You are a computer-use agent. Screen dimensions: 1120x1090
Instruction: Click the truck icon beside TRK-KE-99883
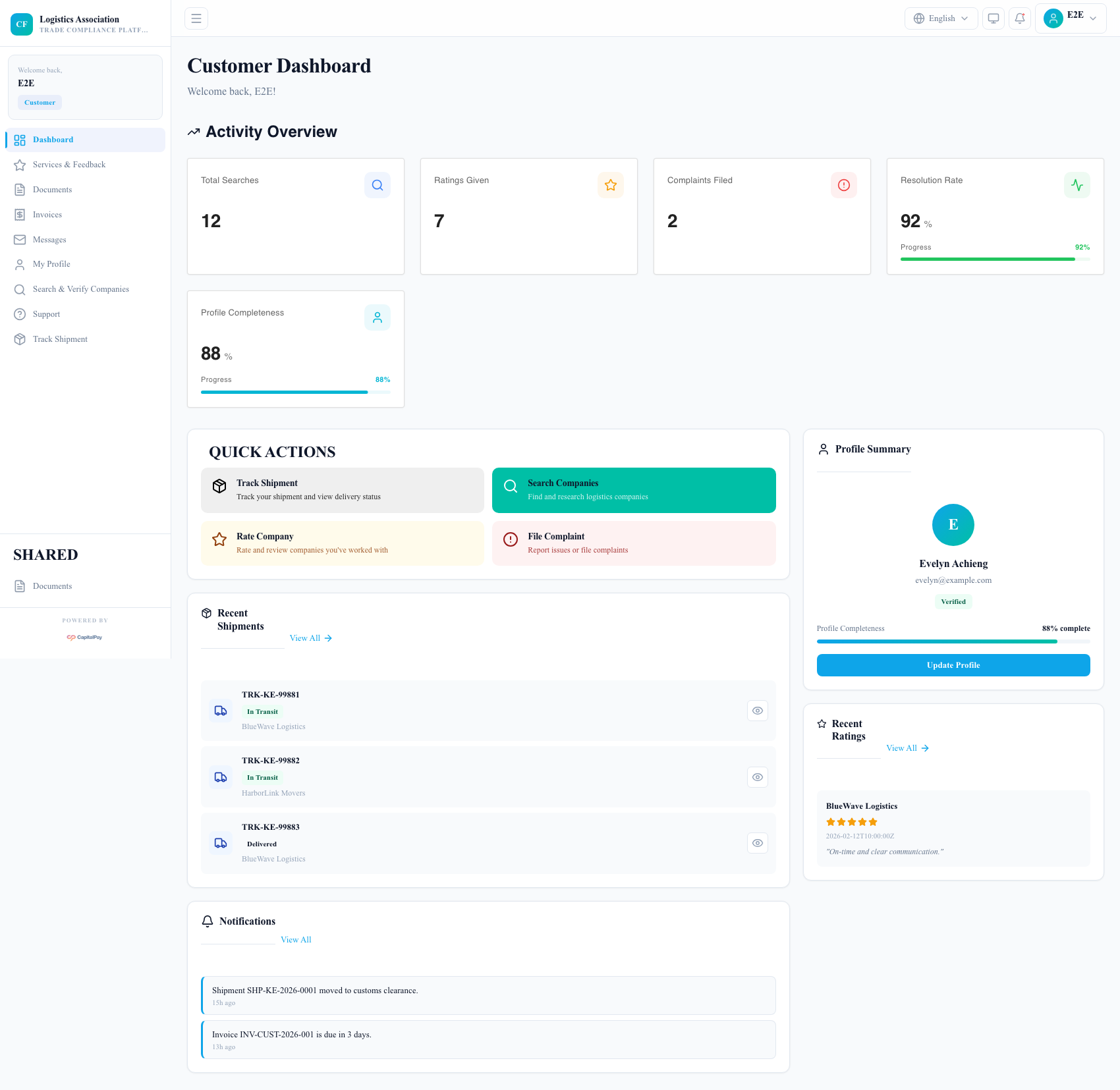(x=220, y=842)
